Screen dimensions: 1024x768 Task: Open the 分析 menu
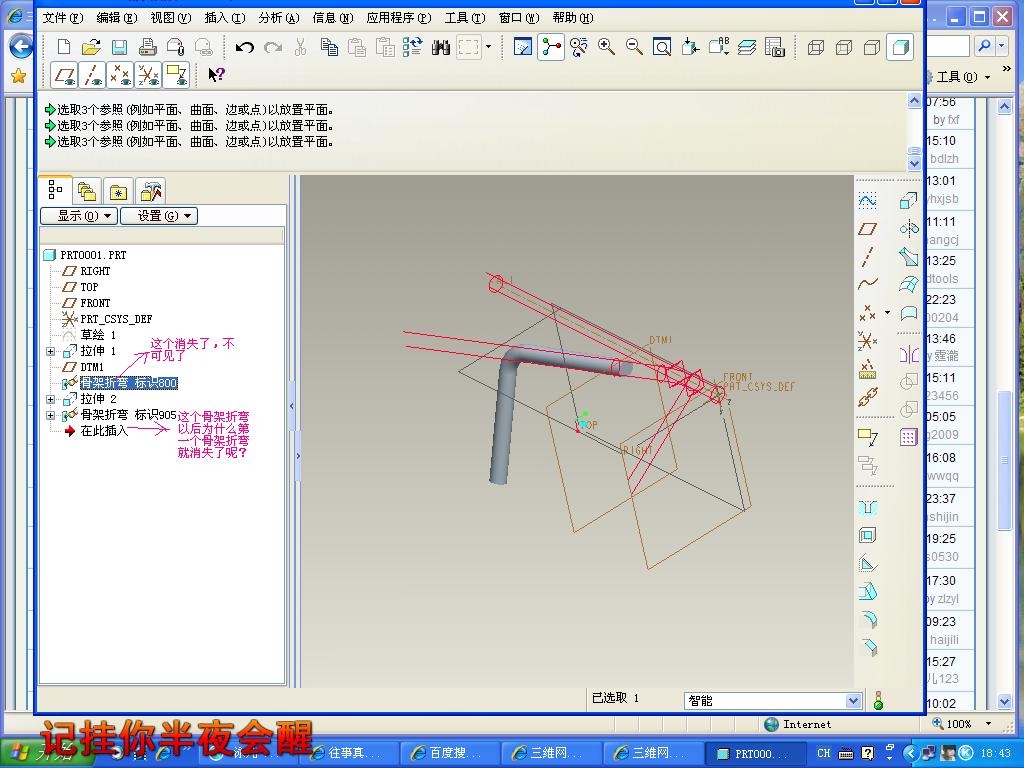278,18
